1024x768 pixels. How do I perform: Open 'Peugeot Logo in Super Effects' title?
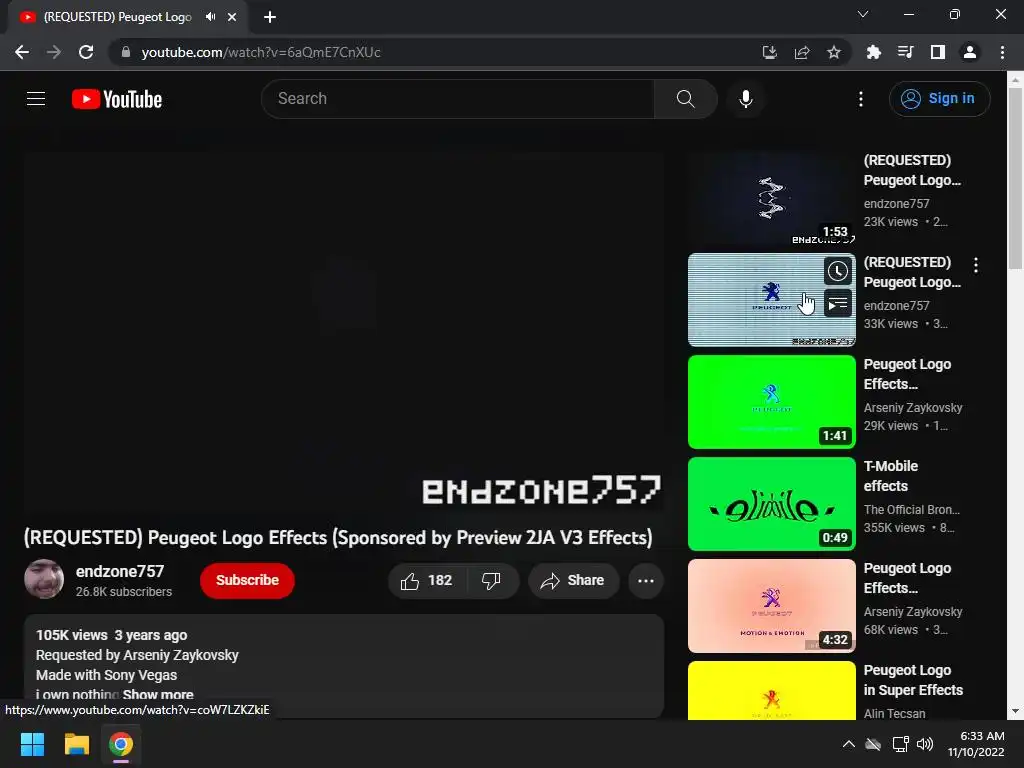click(913, 680)
